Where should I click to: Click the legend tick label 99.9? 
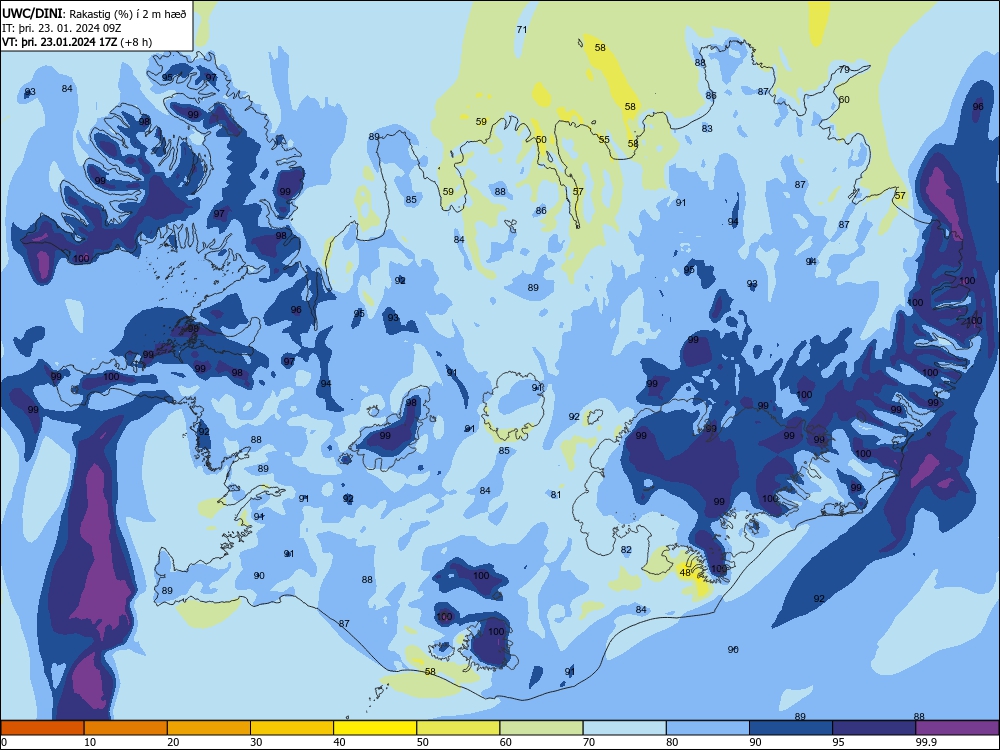(925, 742)
